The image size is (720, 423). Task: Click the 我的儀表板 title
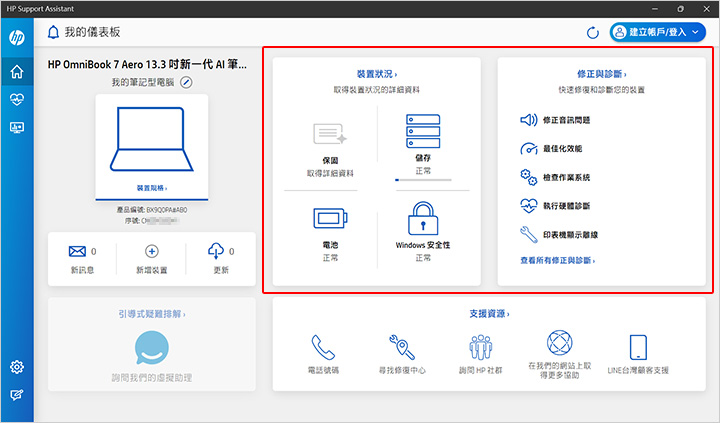tap(92, 32)
